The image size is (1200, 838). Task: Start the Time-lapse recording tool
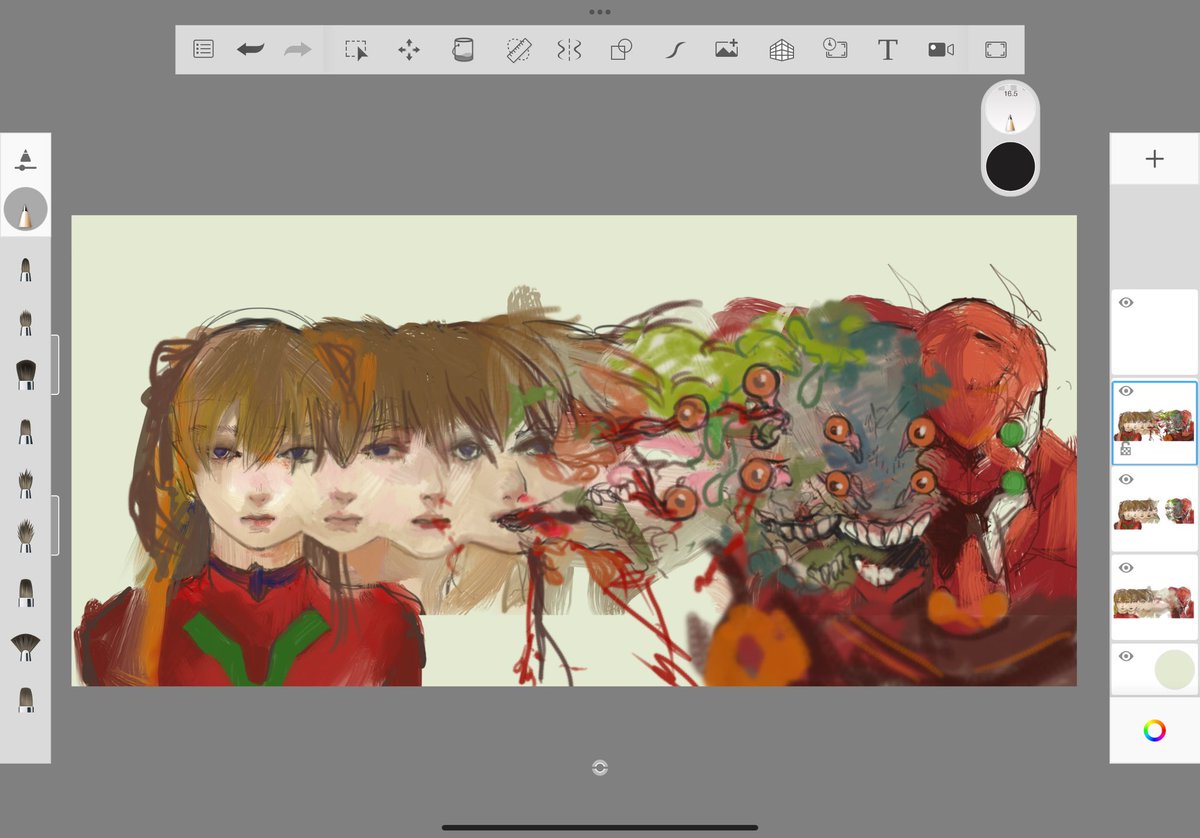[835, 49]
